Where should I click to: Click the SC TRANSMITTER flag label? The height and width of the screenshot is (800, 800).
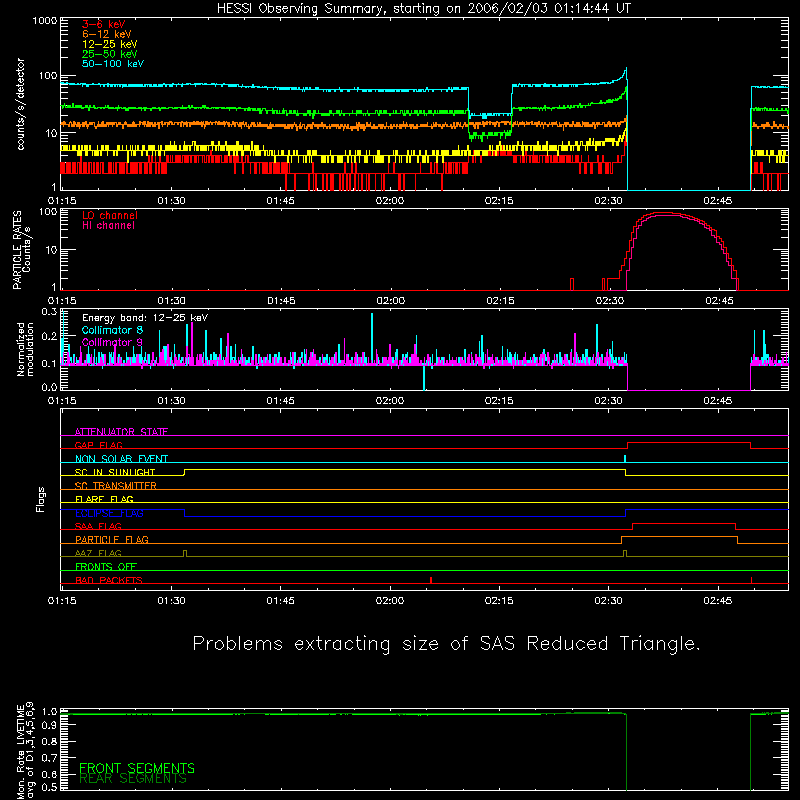[x=116, y=486]
